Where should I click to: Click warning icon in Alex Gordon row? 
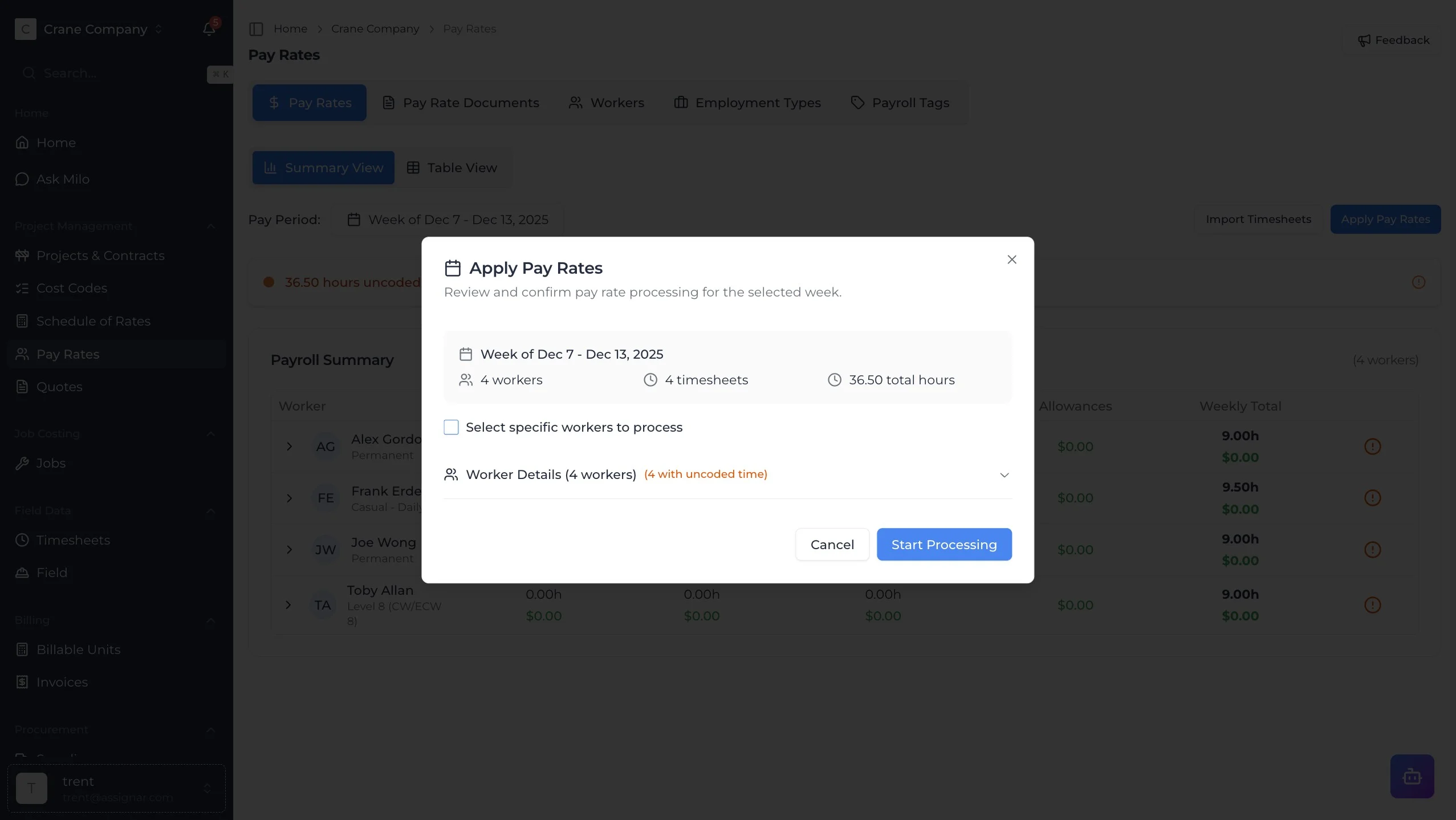pos(1372,446)
